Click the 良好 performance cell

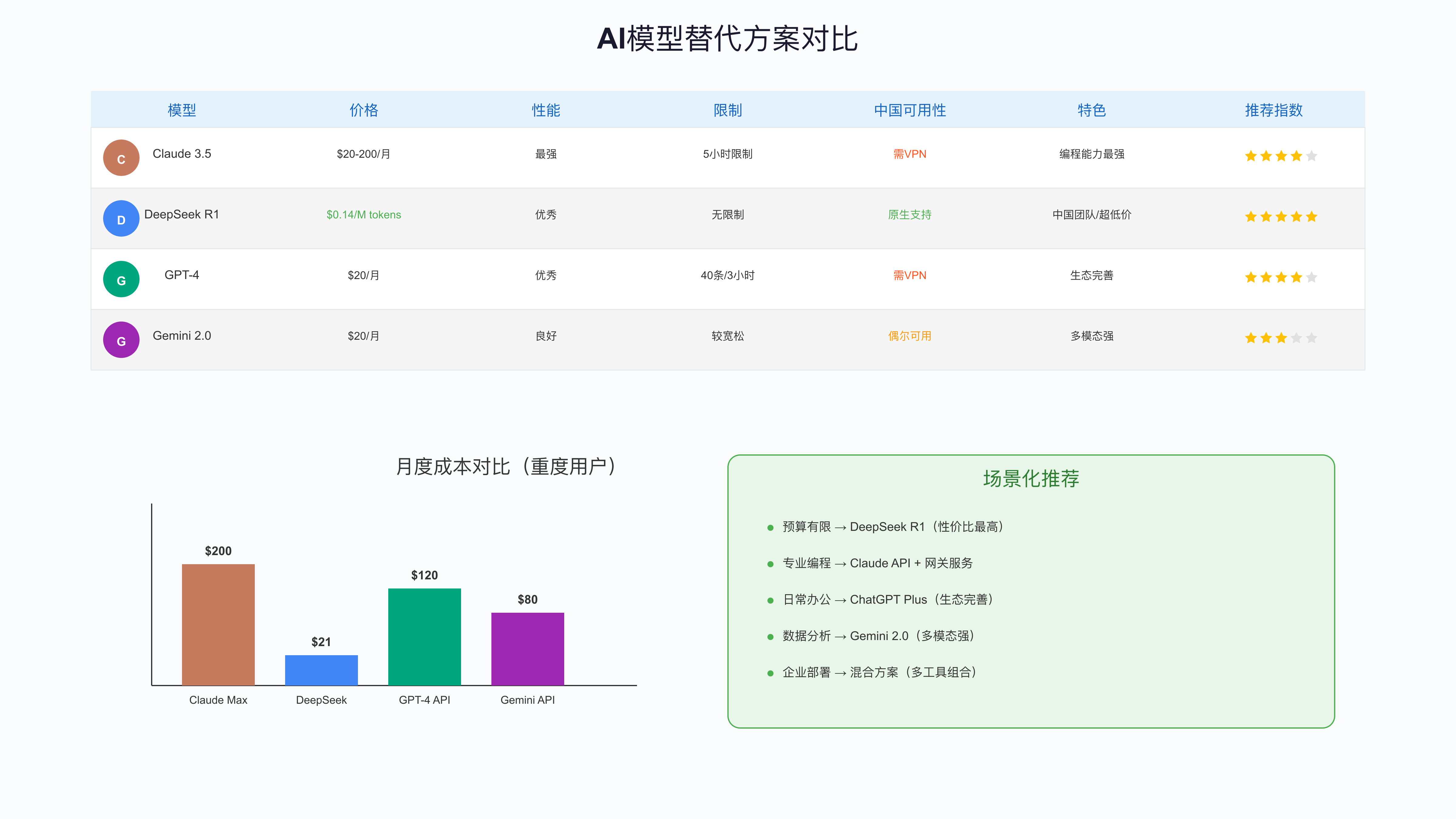546,336
